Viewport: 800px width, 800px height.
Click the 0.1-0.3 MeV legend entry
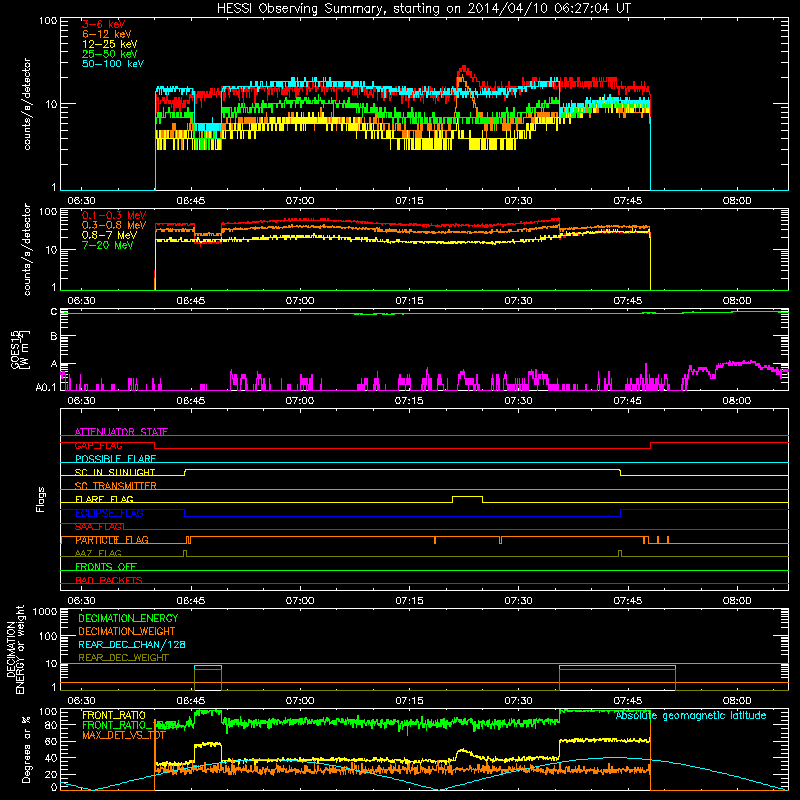pyautogui.click(x=114, y=215)
